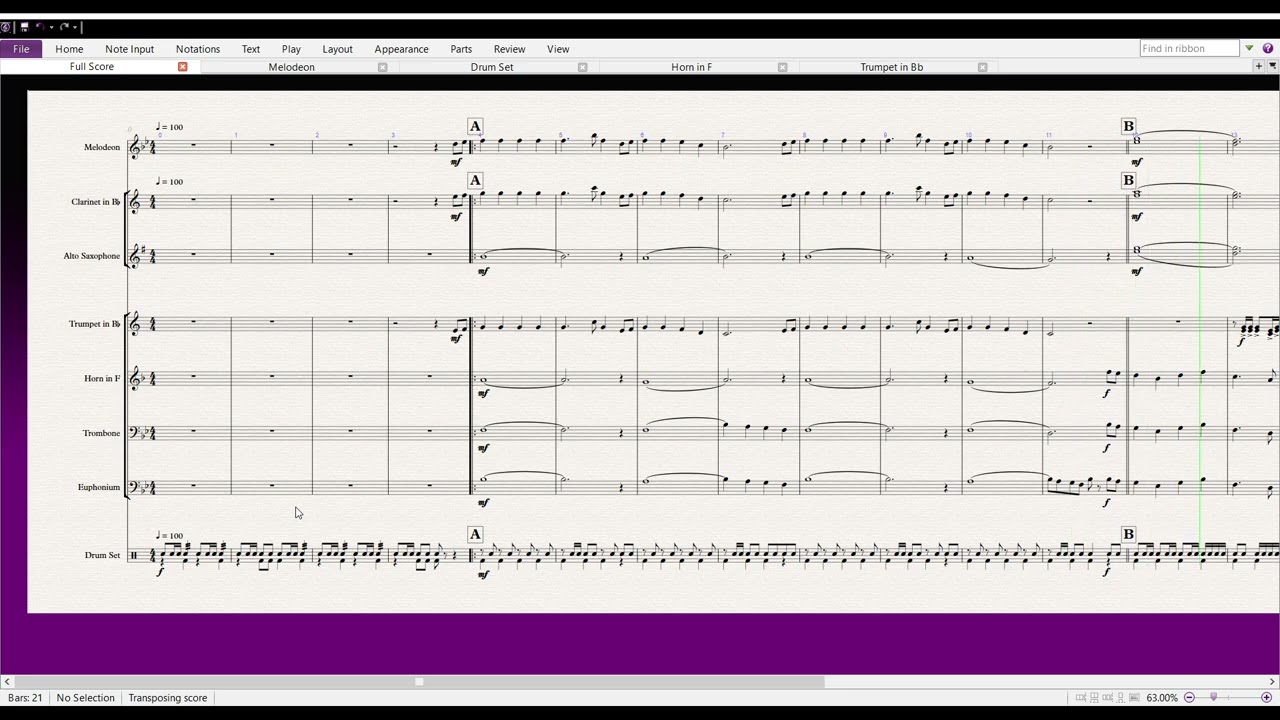Open the undo history dropdown arrow
The image size is (1280, 720).
coord(52,28)
